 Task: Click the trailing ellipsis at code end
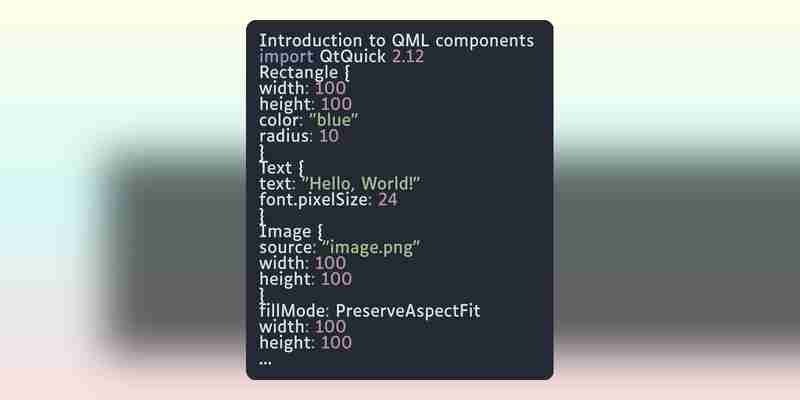point(265,362)
